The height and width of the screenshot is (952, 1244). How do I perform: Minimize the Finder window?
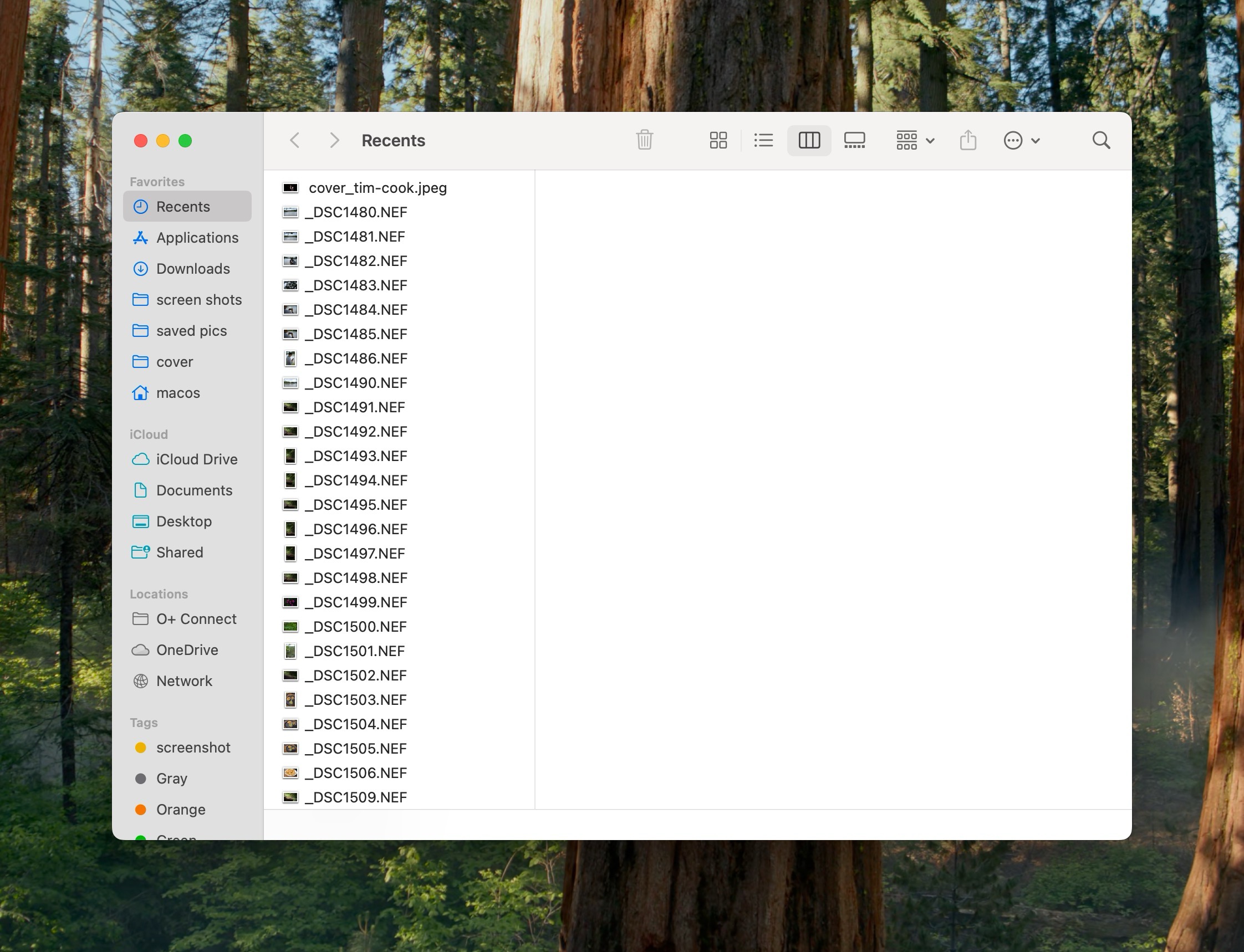pyautogui.click(x=162, y=141)
